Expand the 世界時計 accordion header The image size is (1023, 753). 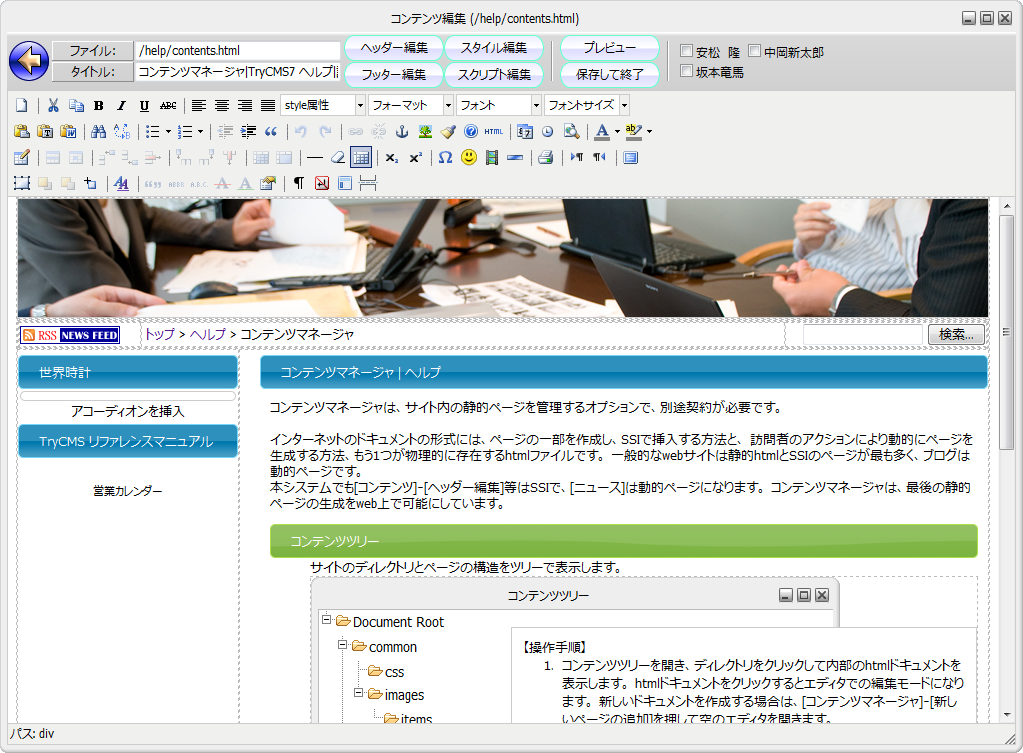[x=127, y=372]
